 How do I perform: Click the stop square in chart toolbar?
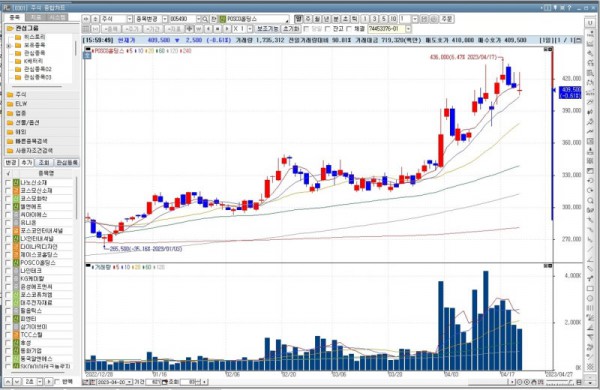[x=218, y=29]
